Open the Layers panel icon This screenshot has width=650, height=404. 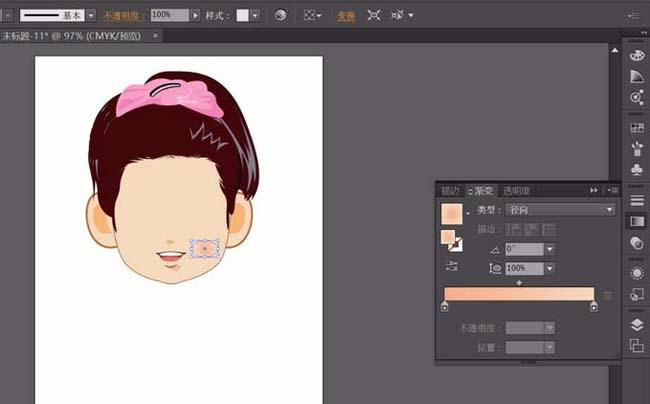coord(636,325)
